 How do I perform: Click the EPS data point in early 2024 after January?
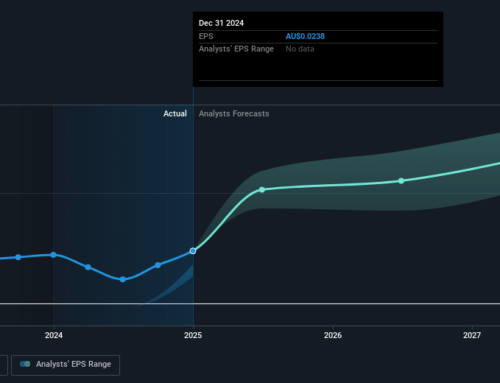88,267
